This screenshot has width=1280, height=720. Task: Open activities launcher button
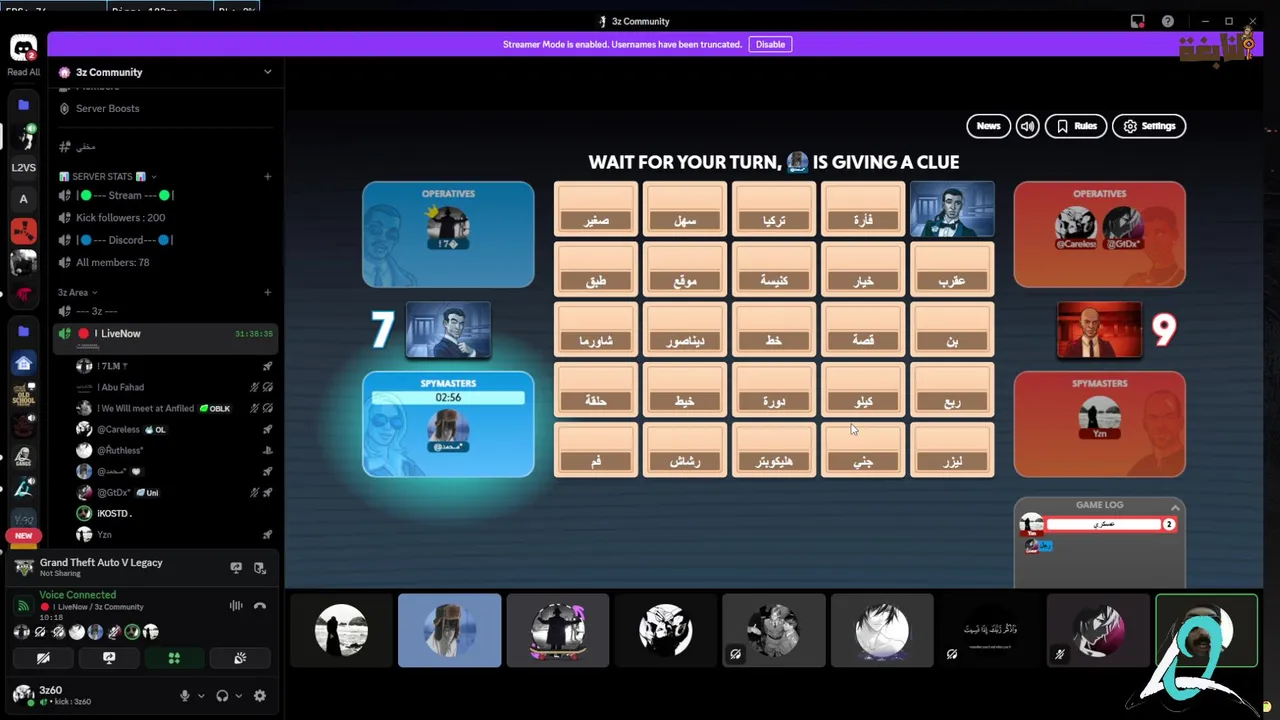coord(174,658)
